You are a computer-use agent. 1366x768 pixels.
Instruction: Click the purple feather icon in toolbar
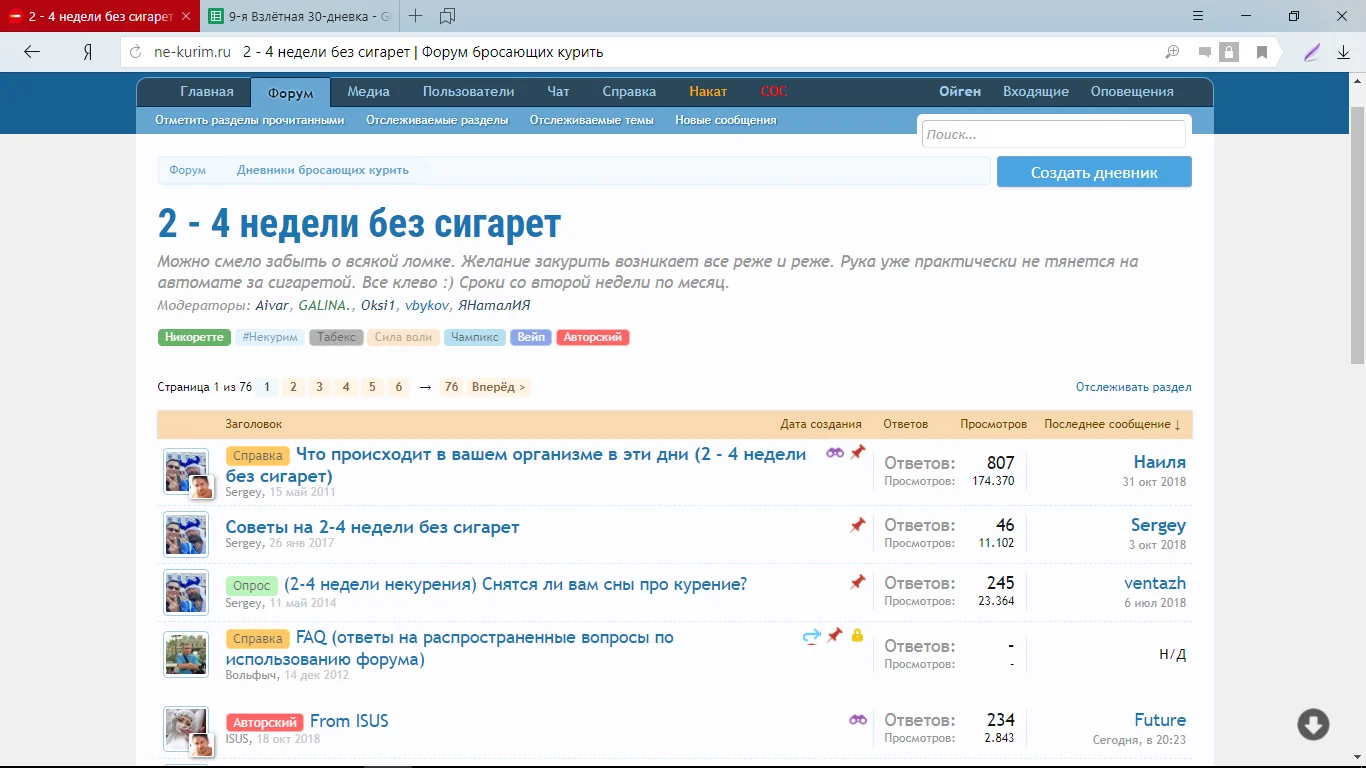click(1312, 53)
